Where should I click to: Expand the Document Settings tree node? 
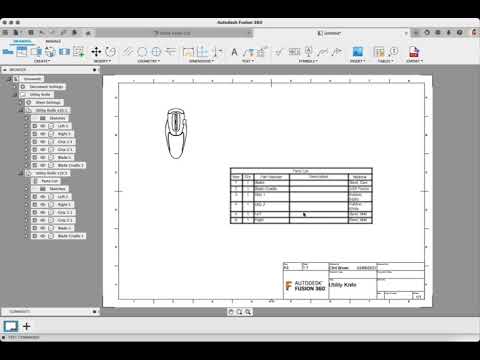[15, 87]
